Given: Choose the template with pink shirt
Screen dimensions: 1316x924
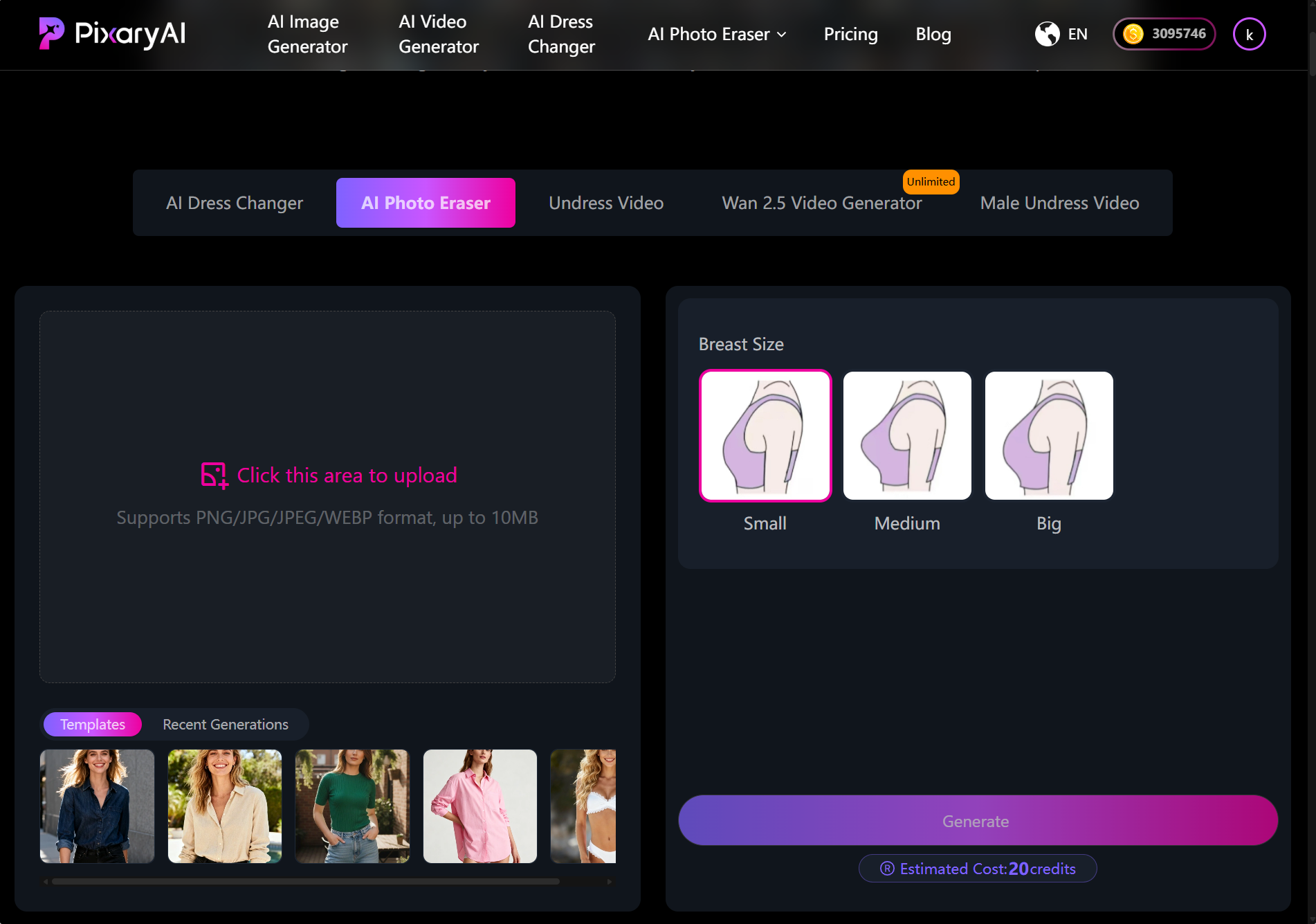Looking at the screenshot, I should pos(480,806).
